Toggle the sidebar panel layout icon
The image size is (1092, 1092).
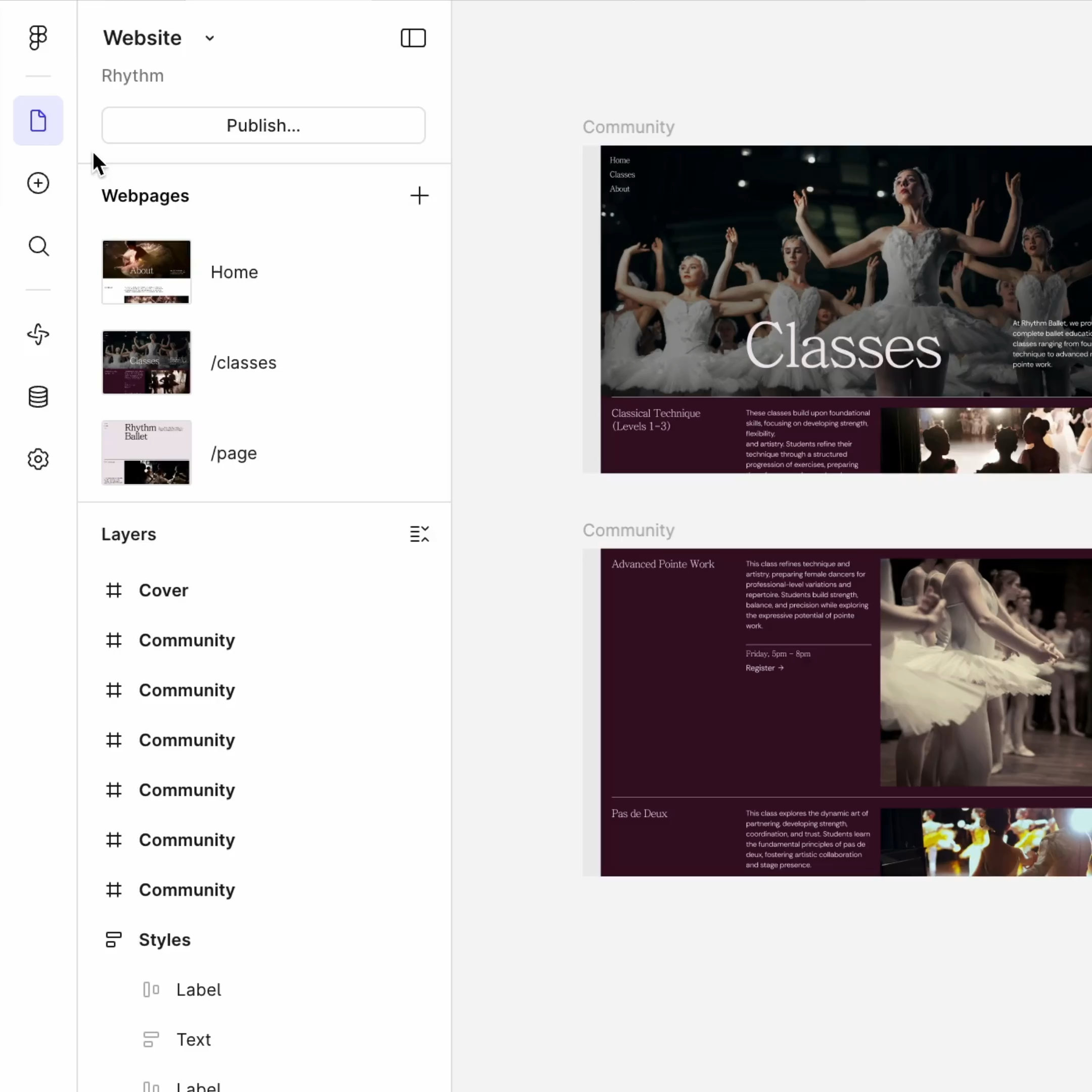point(413,38)
